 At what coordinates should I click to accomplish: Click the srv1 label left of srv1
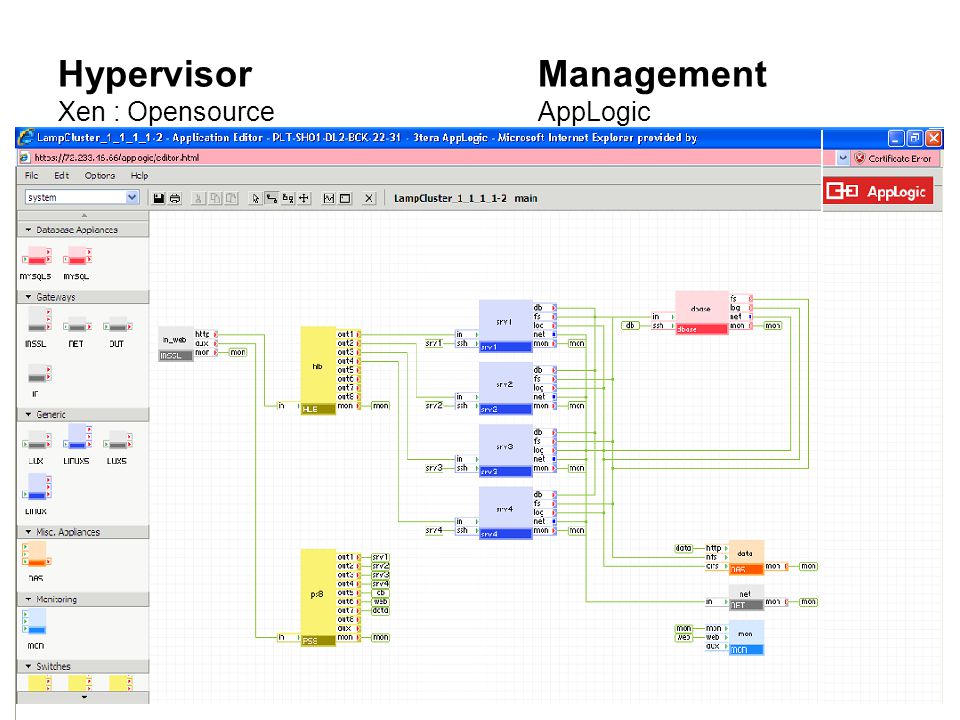point(433,343)
